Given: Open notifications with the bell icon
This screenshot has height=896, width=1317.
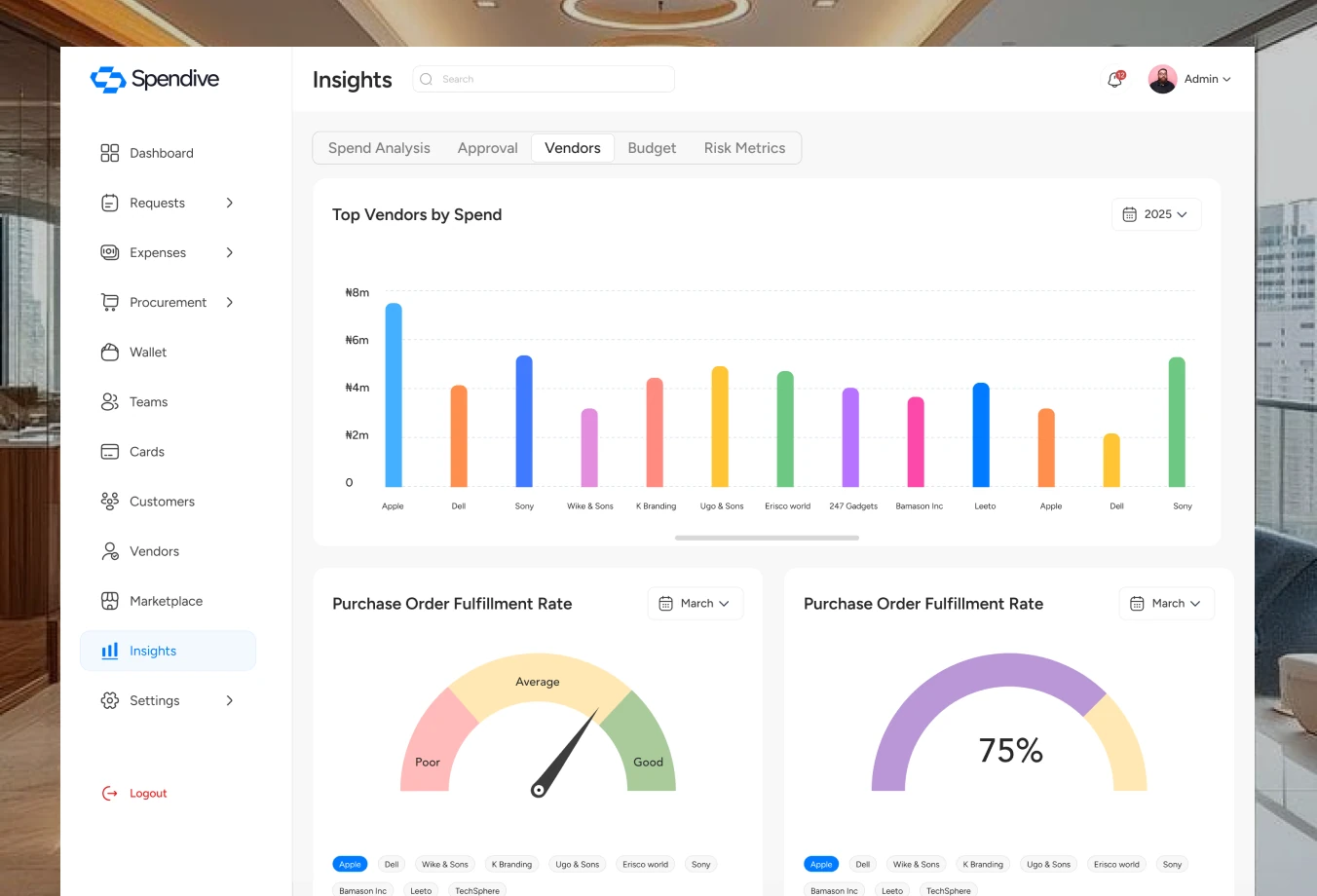Looking at the screenshot, I should [x=1115, y=79].
